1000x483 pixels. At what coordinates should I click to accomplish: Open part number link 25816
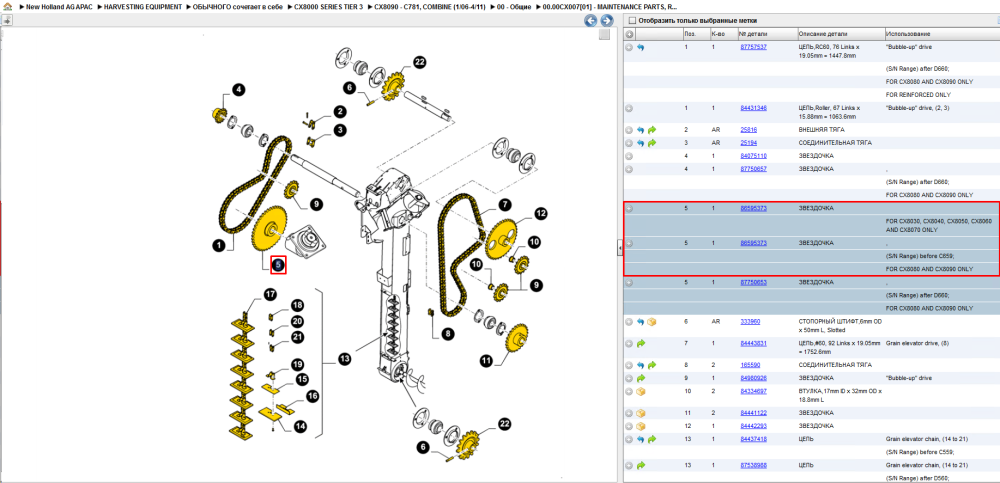748,130
